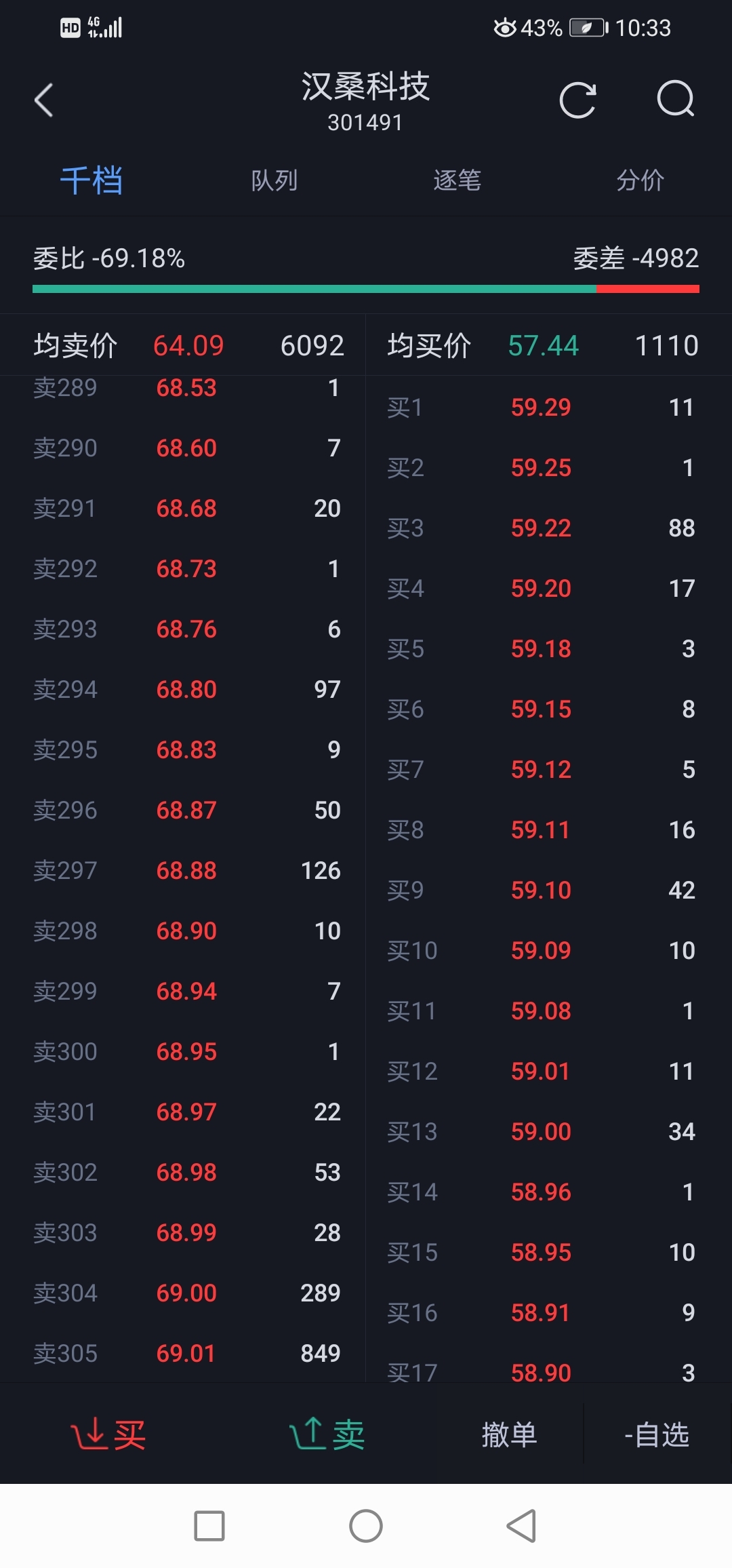Tap the red buy arrow icon
732x1568 pixels.
(89, 1434)
